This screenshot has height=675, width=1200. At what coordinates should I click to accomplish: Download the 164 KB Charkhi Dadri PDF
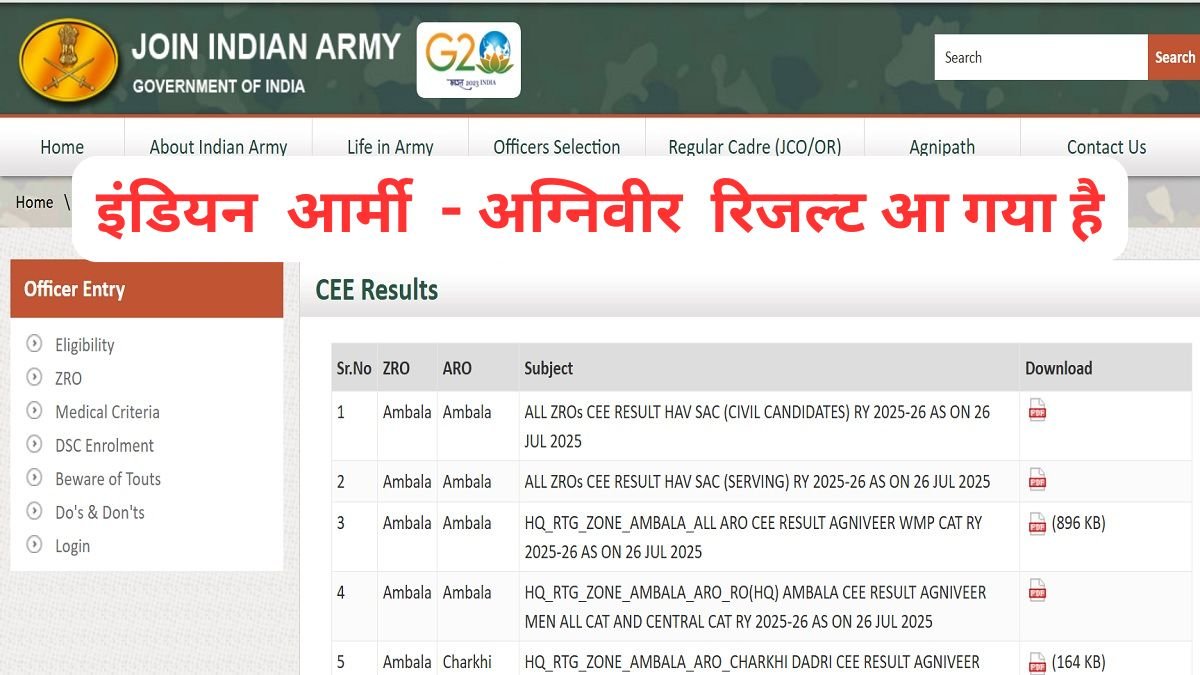[x=1037, y=662]
